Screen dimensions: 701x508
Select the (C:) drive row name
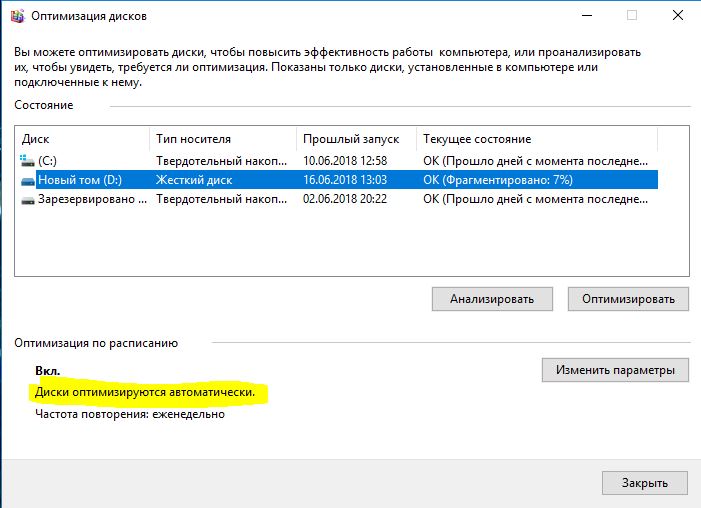click(47, 161)
